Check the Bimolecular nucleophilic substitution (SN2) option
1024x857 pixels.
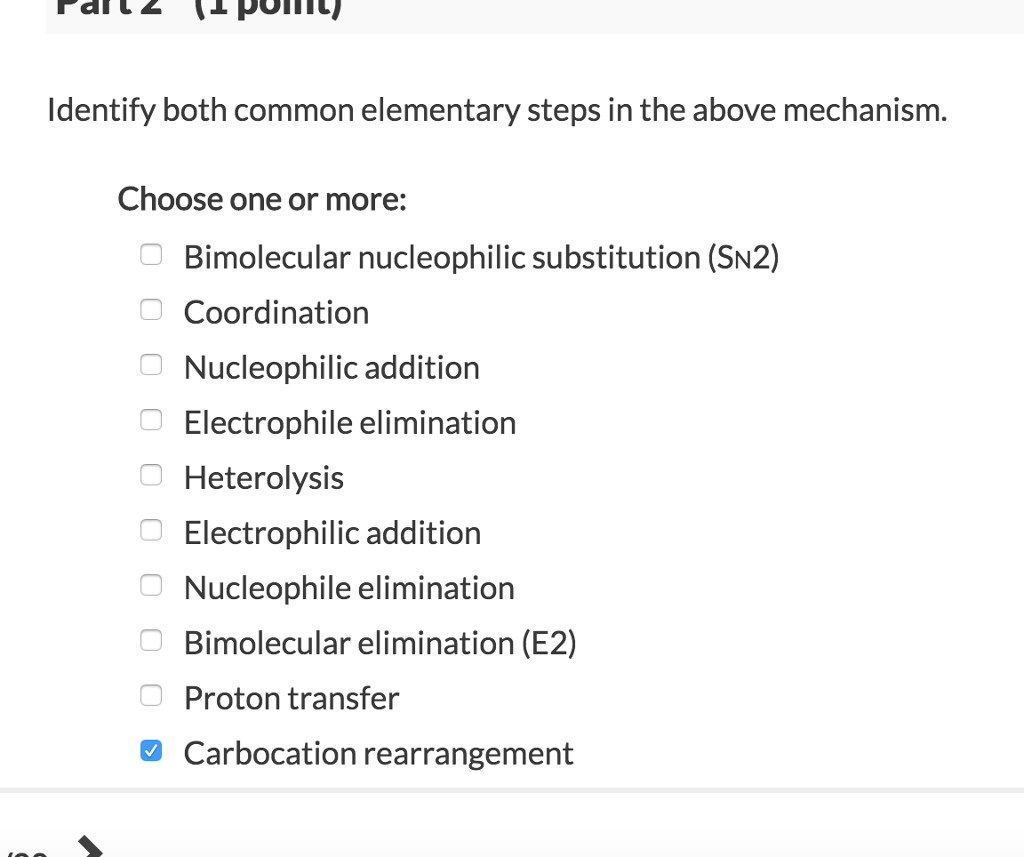151,255
